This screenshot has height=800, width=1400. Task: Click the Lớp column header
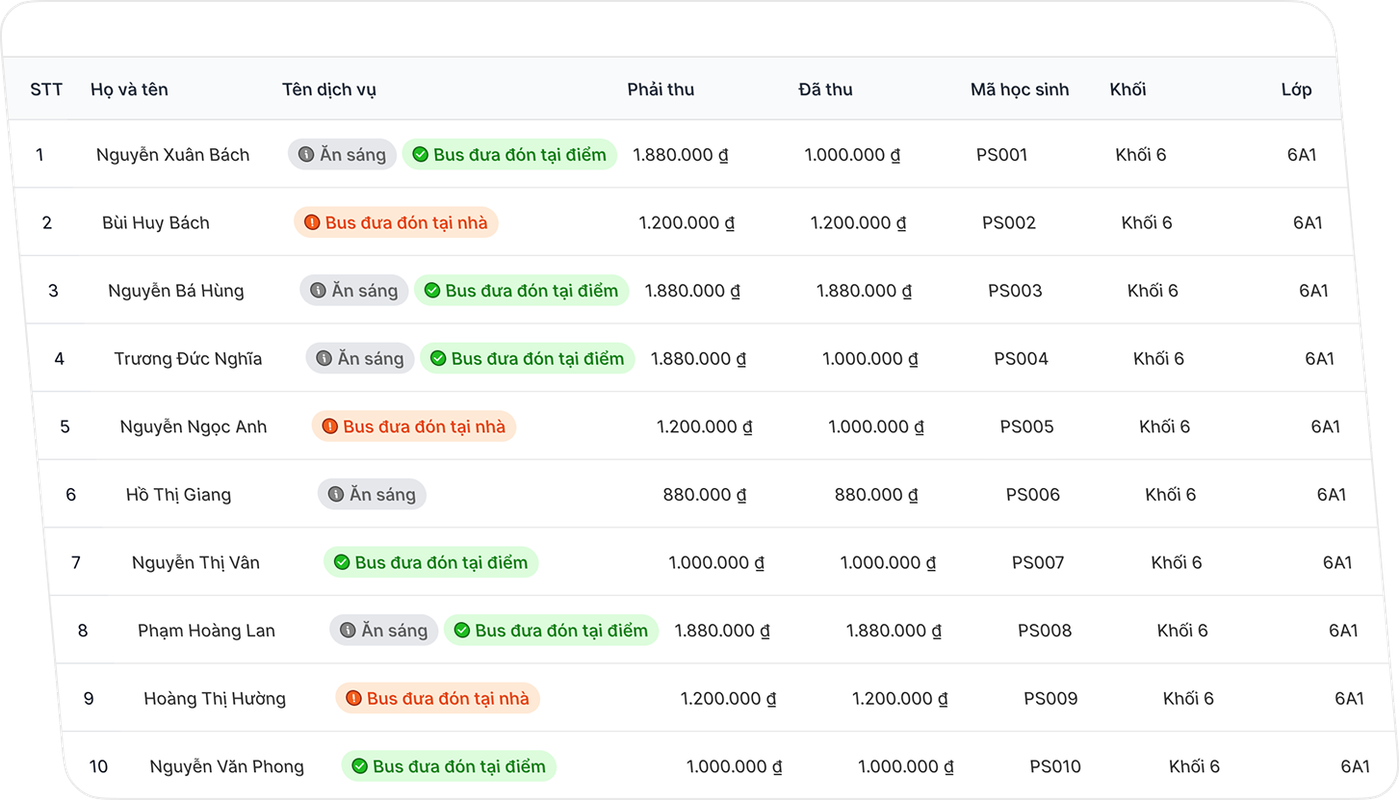[x=1296, y=90]
